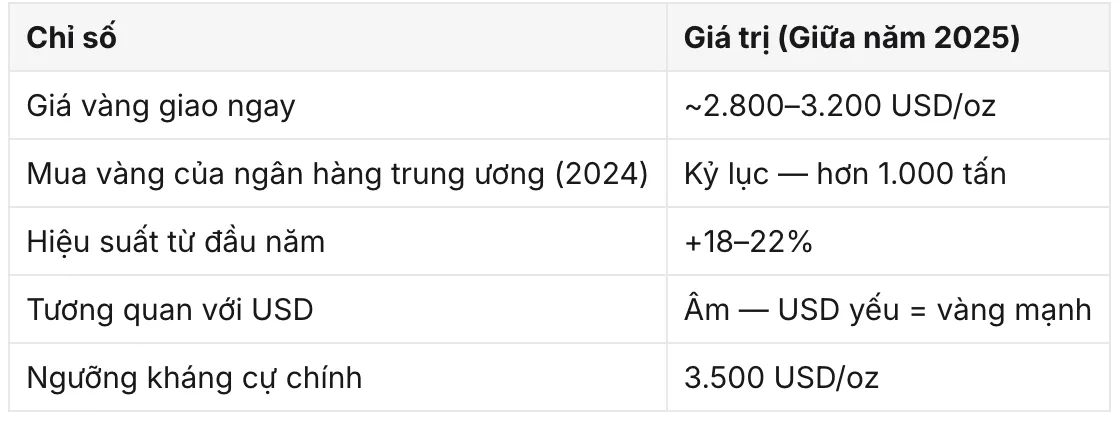The image size is (1119, 422).
Task: Click the word 'Ngưỡng' in last row
Action: pyautogui.click(x=72, y=378)
